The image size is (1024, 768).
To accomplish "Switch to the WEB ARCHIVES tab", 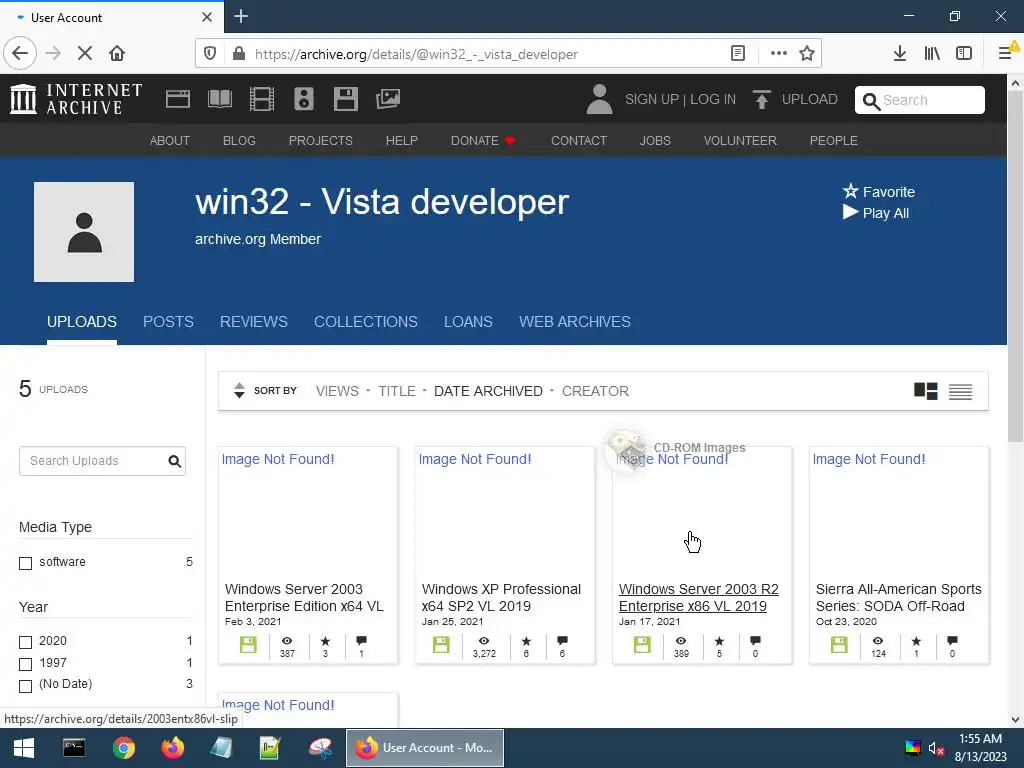I will [575, 322].
